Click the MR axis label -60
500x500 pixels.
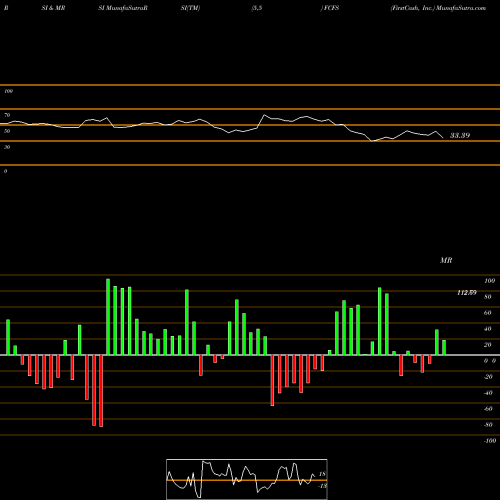click(488, 409)
